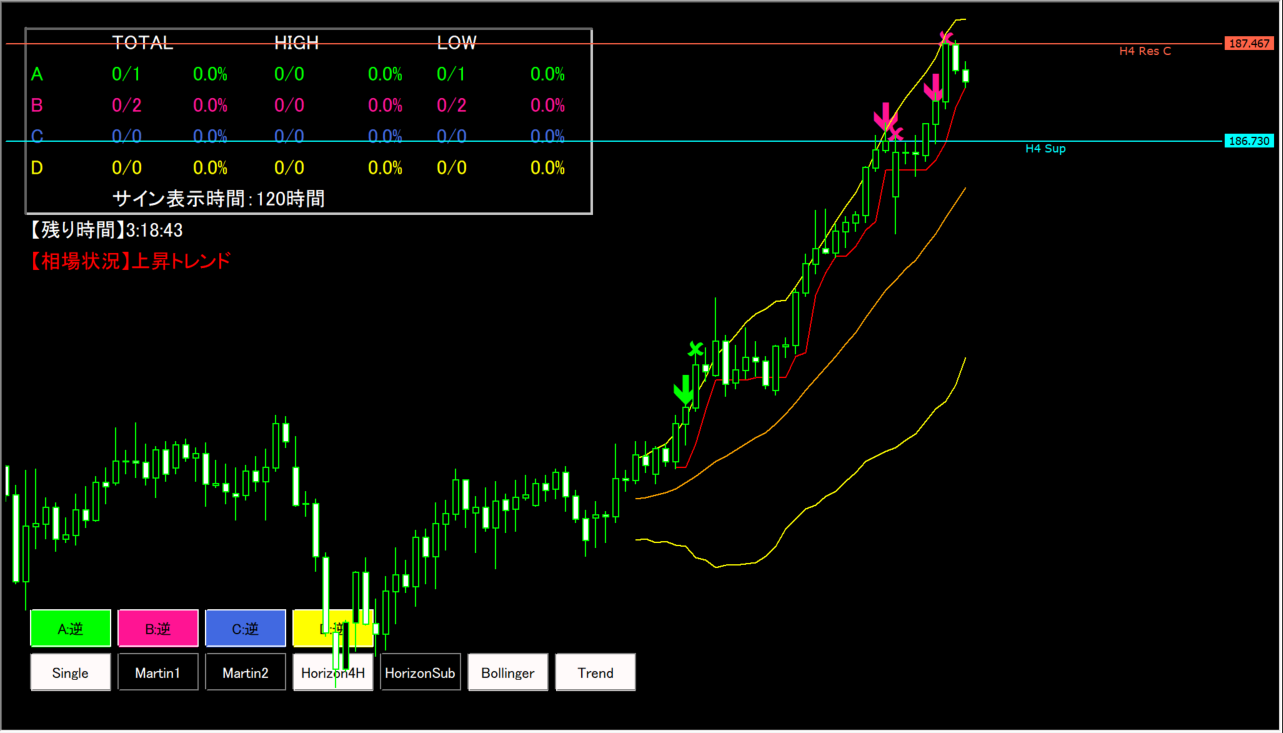Click the Trend button
The width and height of the screenshot is (1283, 733).
pyautogui.click(x=595, y=673)
